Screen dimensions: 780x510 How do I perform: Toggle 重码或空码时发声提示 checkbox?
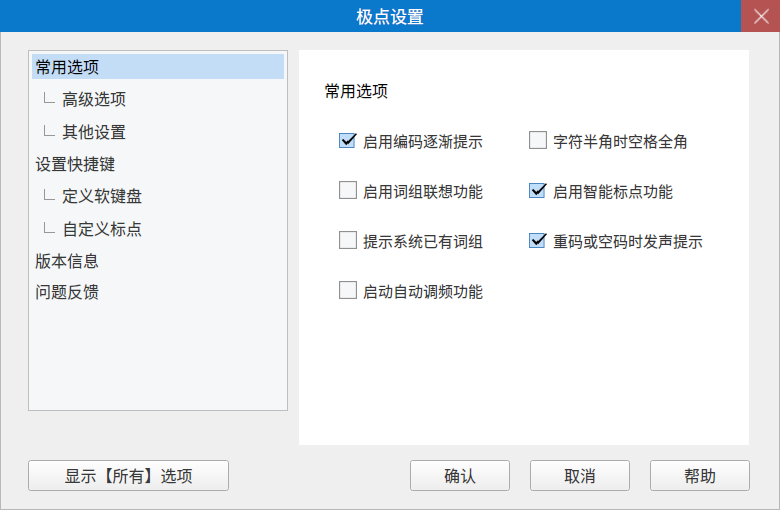(x=538, y=241)
